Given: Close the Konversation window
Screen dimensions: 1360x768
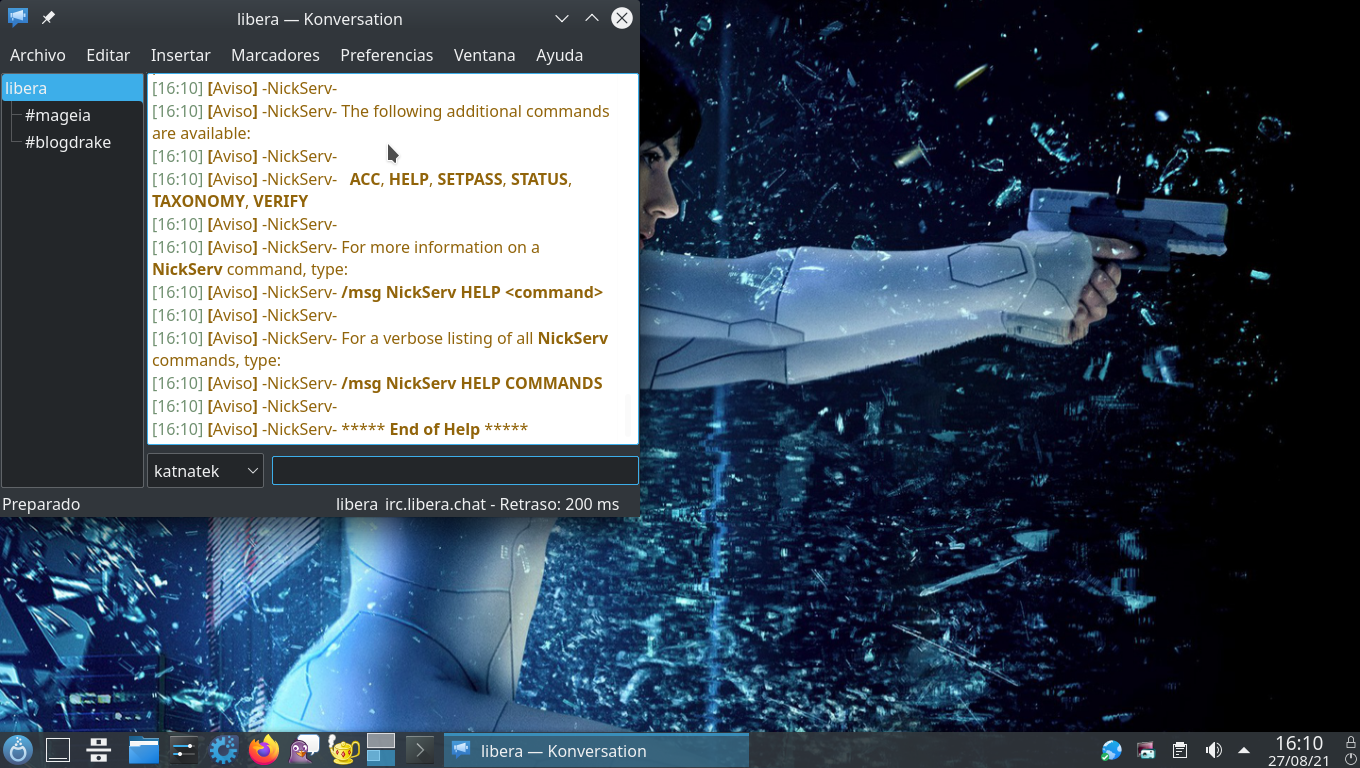Looking at the screenshot, I should (622, 18).
